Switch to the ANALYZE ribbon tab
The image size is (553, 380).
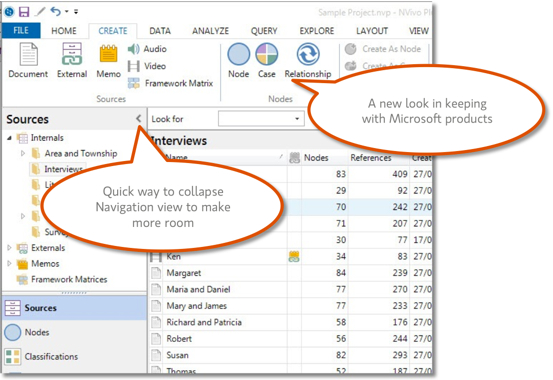point(211,31)
